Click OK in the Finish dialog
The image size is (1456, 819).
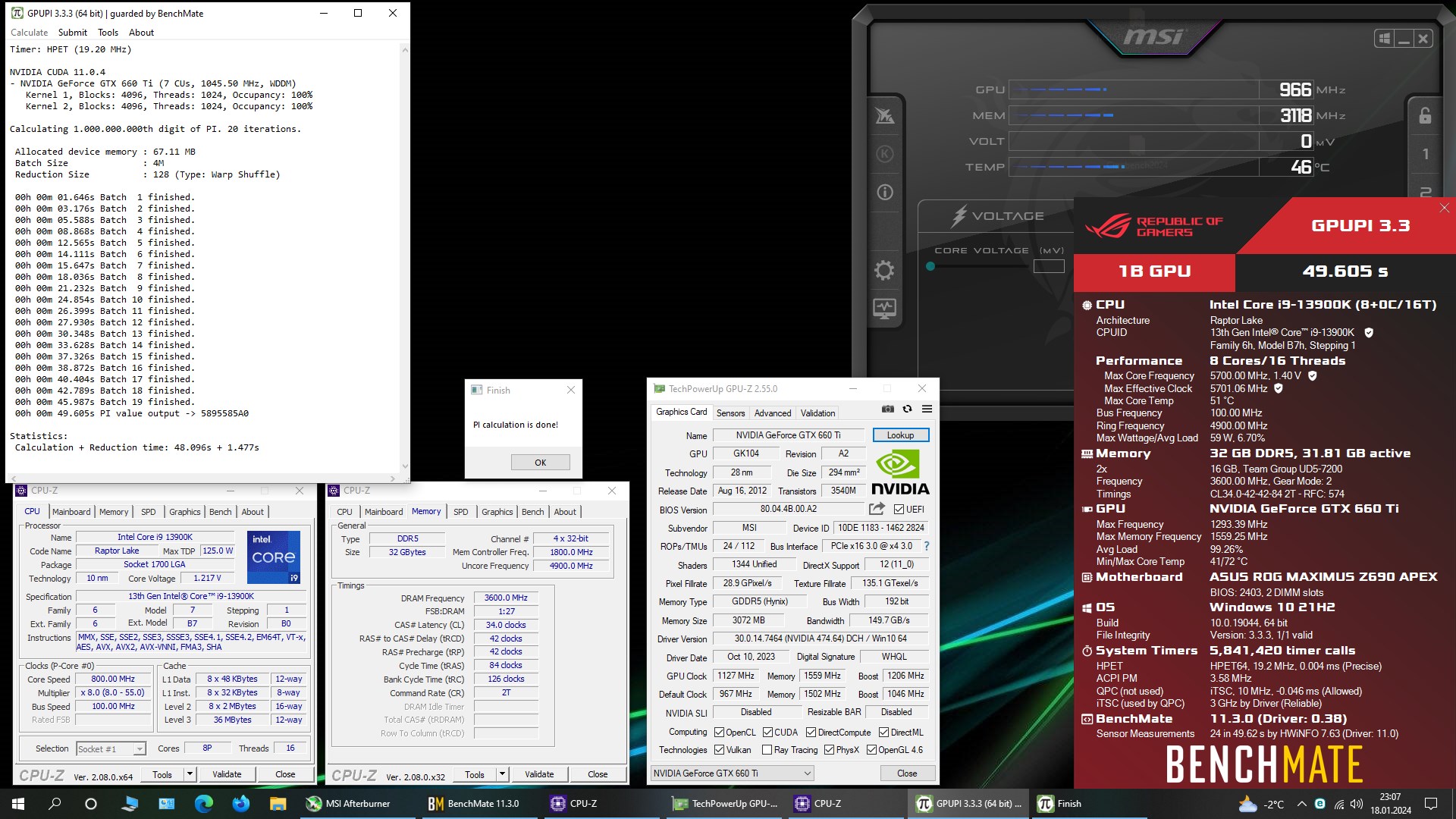(540, 463)
